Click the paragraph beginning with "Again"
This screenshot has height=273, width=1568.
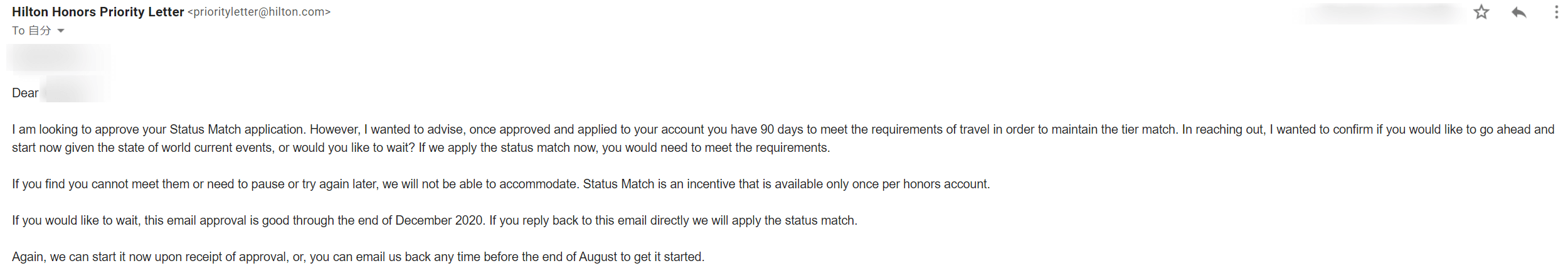pyautogui.click(x=358, y=257)
